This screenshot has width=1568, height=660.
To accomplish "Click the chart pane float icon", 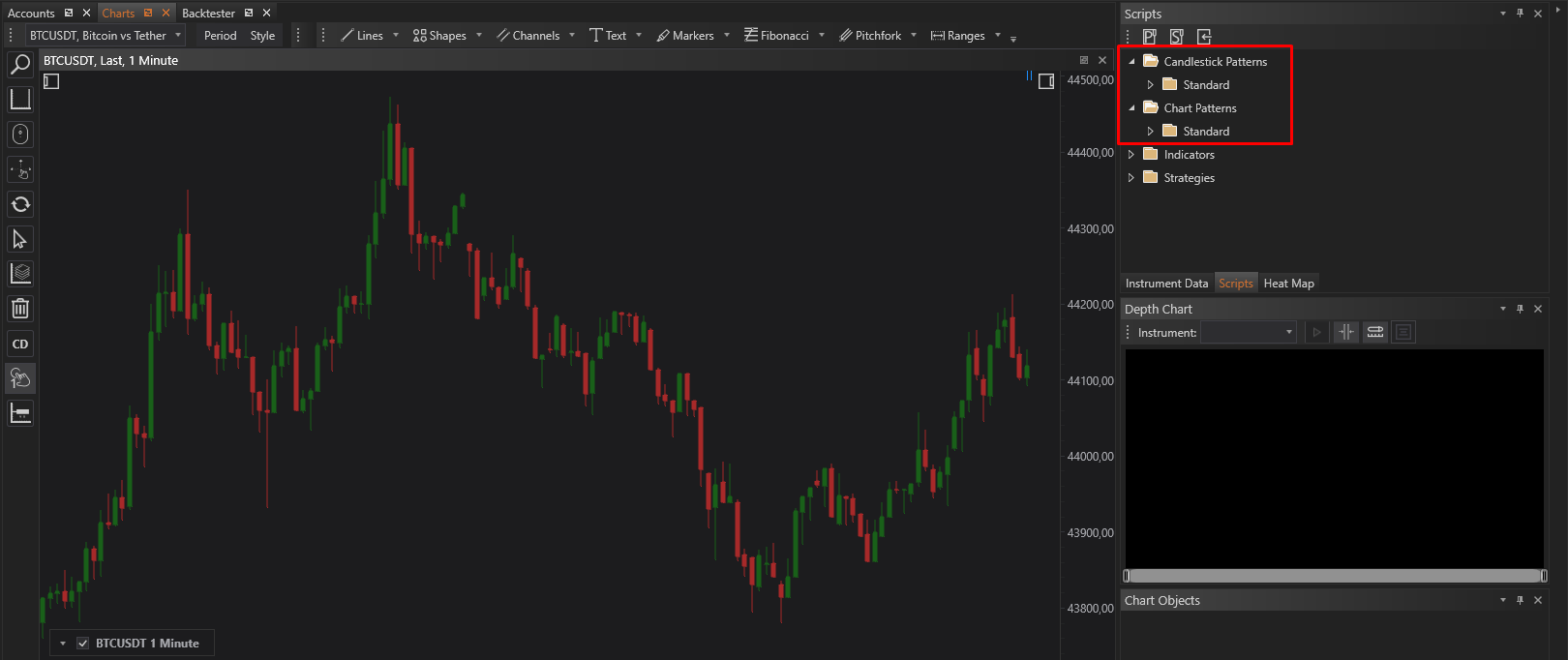I will point(1084,60).
